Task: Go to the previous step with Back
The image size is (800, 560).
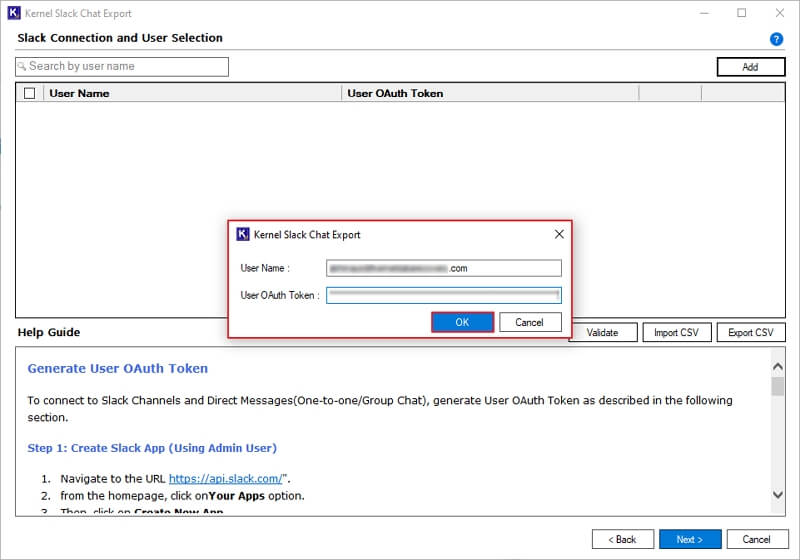Action: point(622,539)
